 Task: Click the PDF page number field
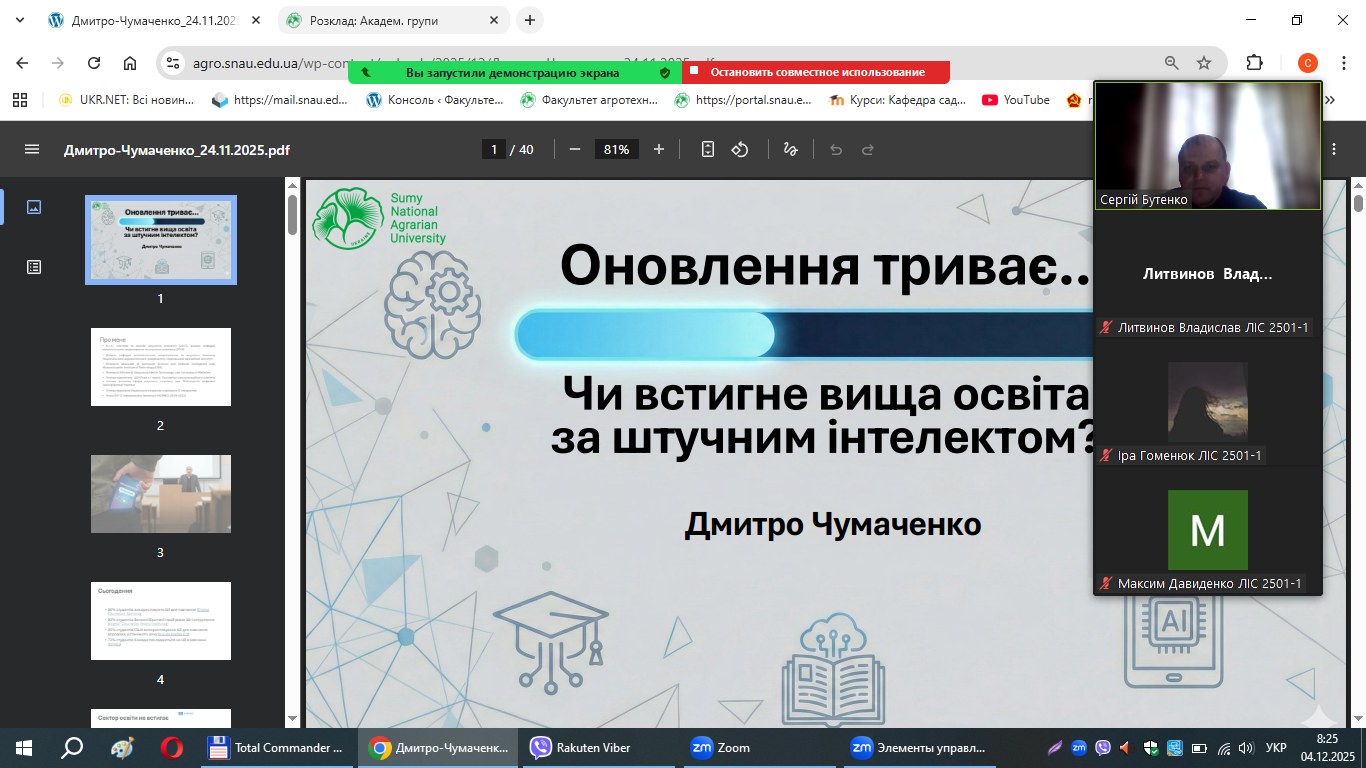pos(493,149)
